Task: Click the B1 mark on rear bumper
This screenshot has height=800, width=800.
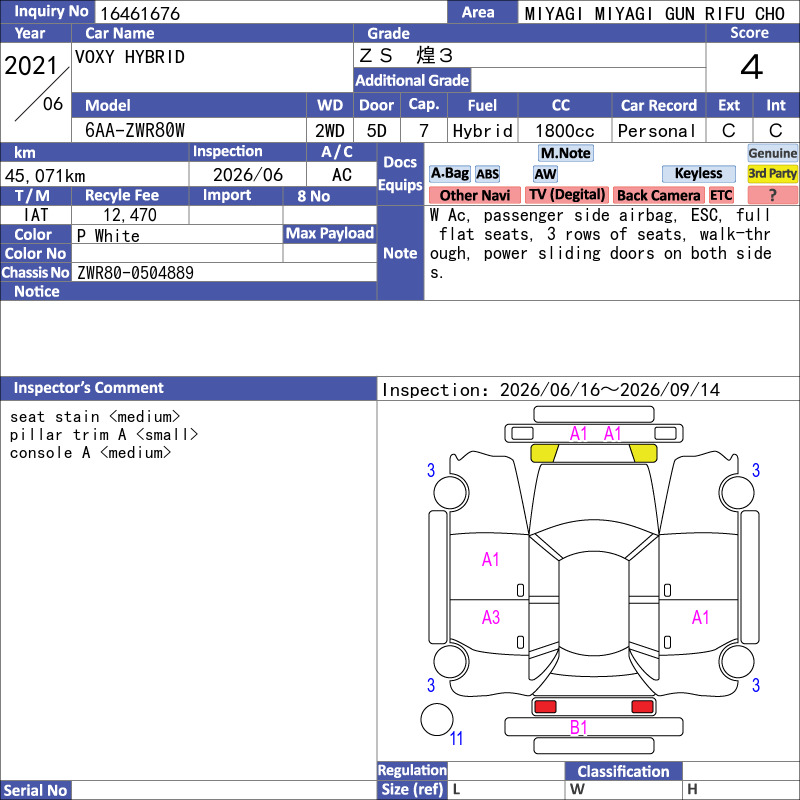Action: coord(578,727)
